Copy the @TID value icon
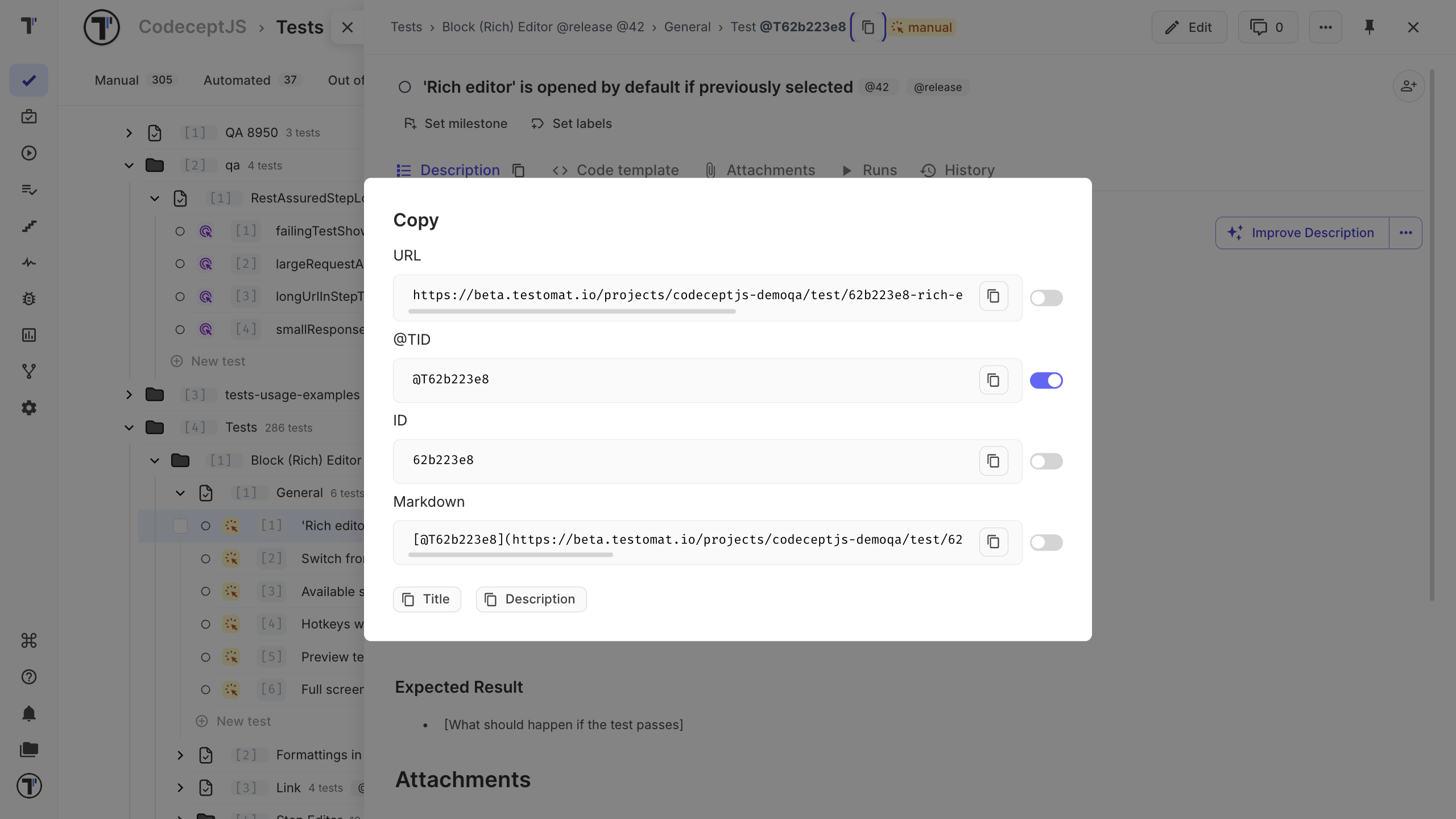 [x=993, y=380]
